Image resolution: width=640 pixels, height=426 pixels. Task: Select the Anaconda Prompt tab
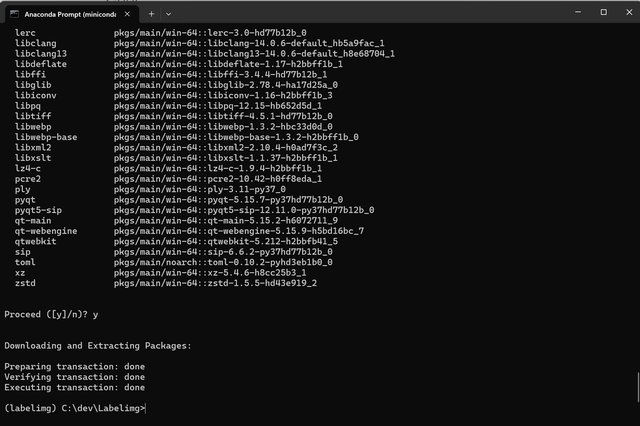tap(71, 14)
